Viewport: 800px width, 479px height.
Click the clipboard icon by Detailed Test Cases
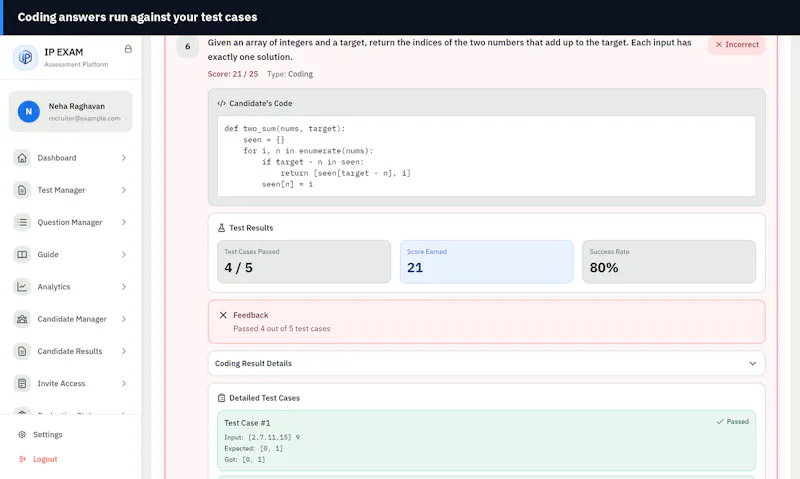tap(221, 397)
